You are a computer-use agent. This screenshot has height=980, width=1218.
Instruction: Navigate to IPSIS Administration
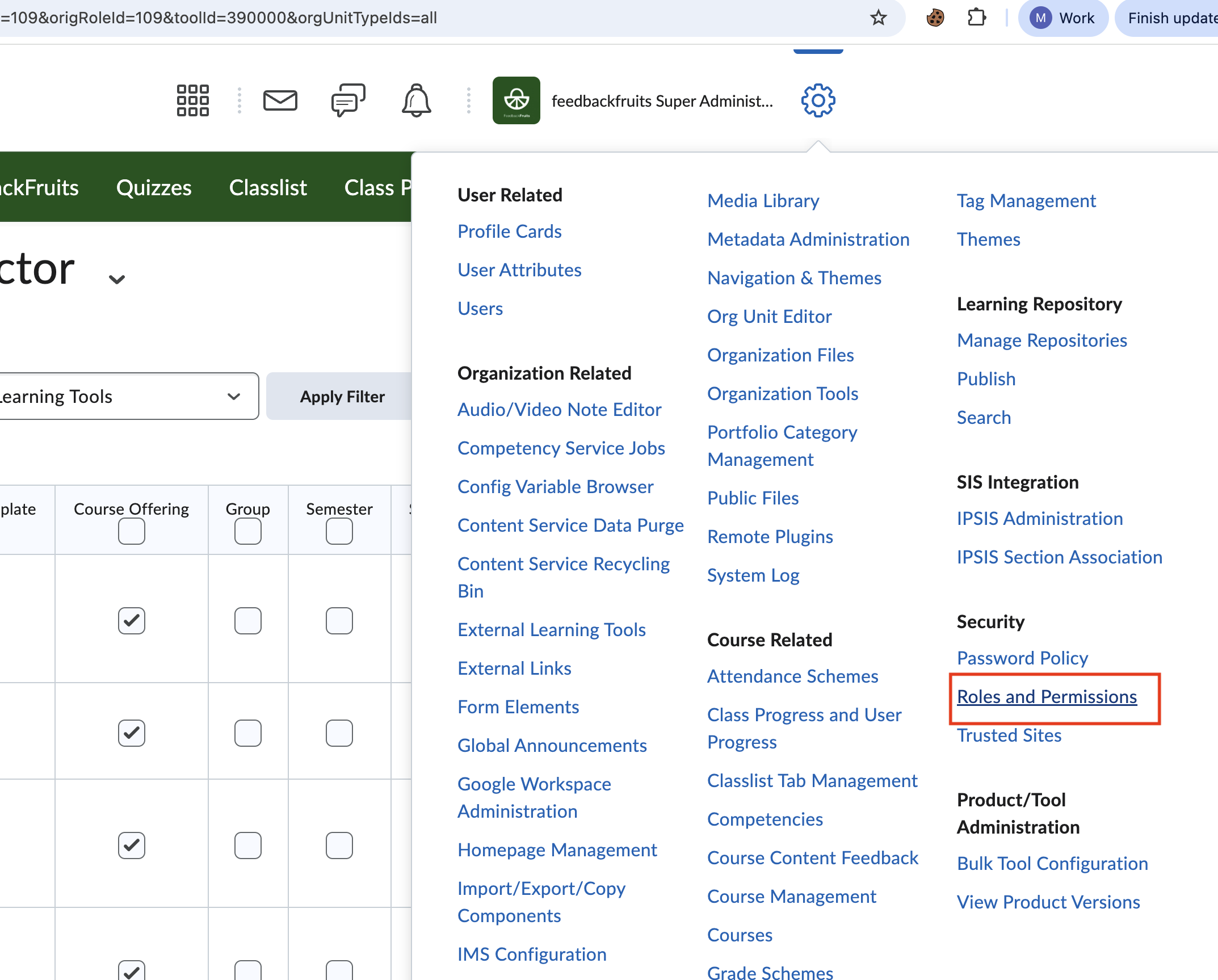(x=1039, y=518)
